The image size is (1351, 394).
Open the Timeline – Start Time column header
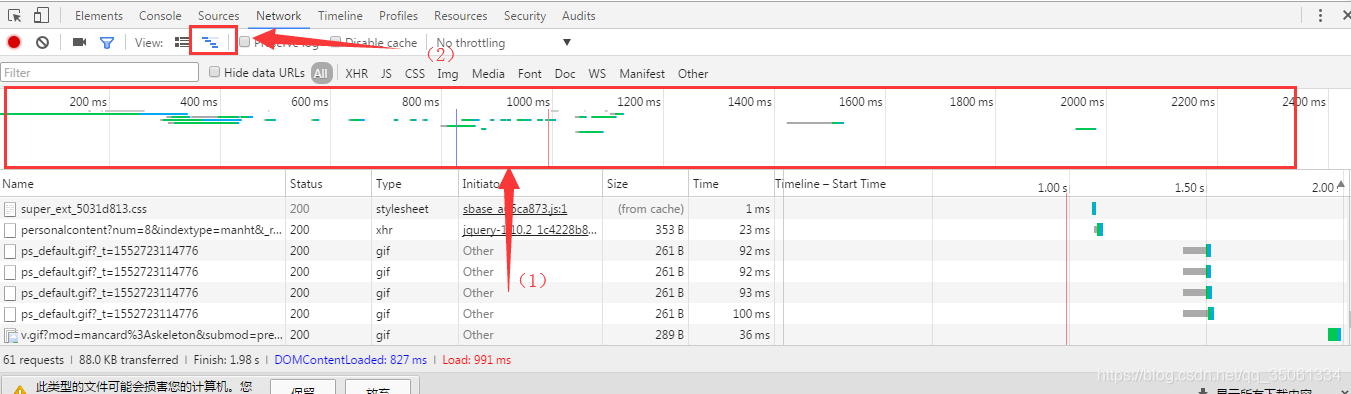point(831,184)
